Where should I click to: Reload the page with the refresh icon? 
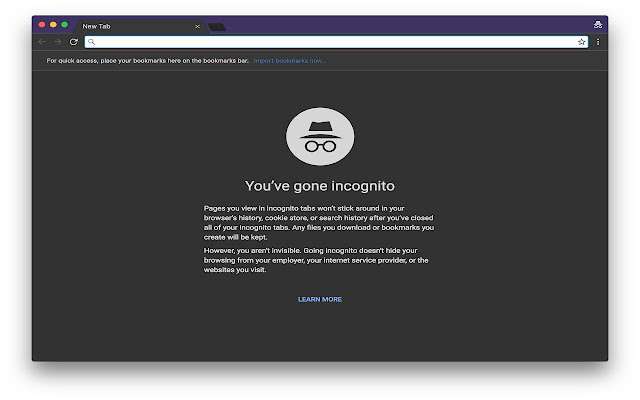(x=73, y=42)
